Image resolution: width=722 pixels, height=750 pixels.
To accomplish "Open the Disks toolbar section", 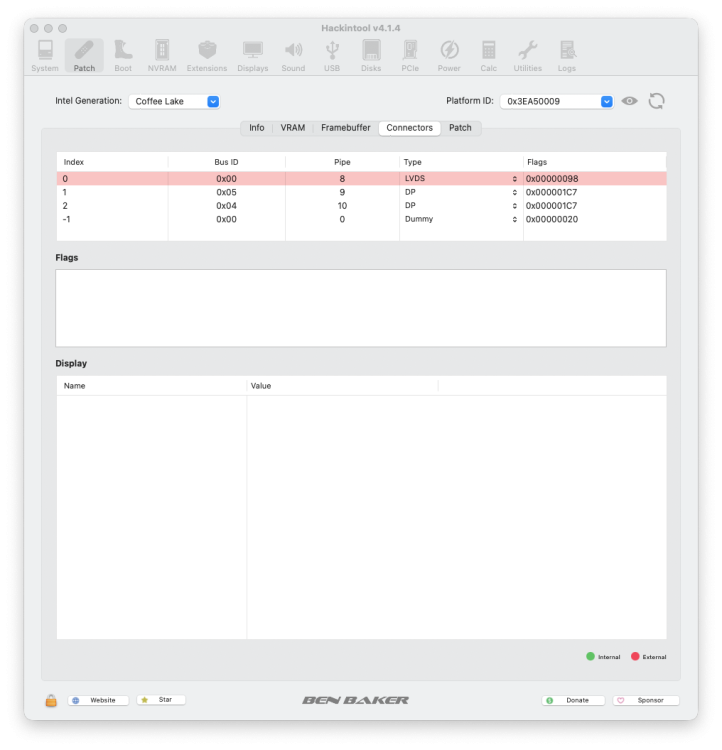I will (x=371, y=56).
